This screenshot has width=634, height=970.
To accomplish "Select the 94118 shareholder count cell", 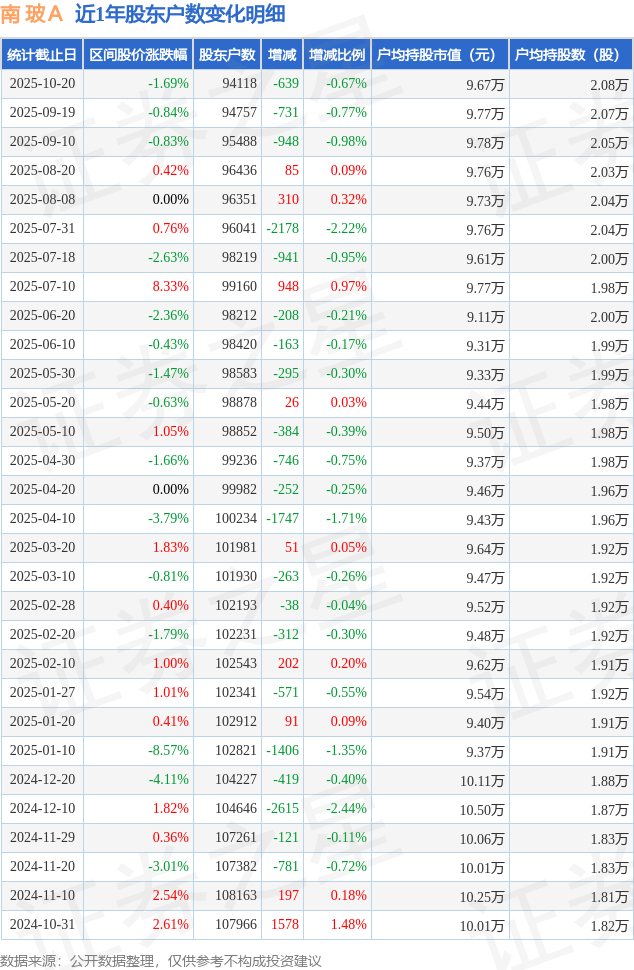I will click(x=239, y=84).
